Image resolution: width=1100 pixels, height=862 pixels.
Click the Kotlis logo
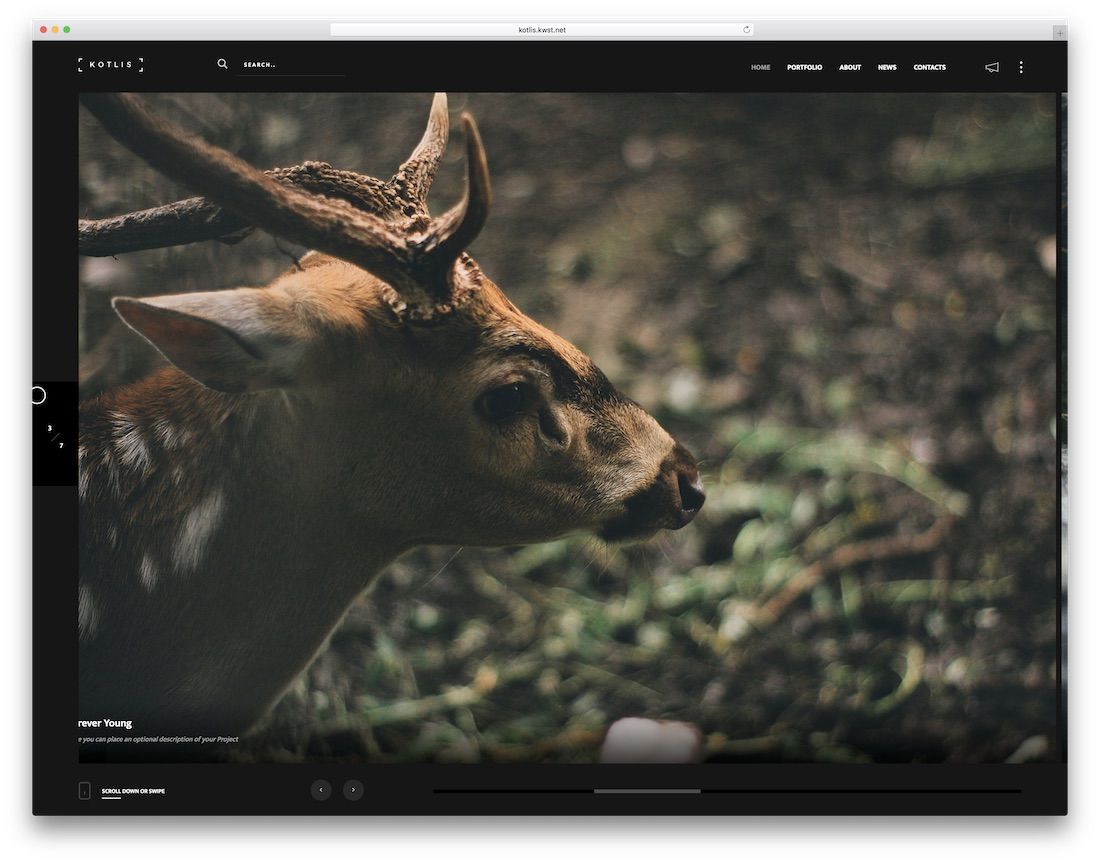(110, 65)
